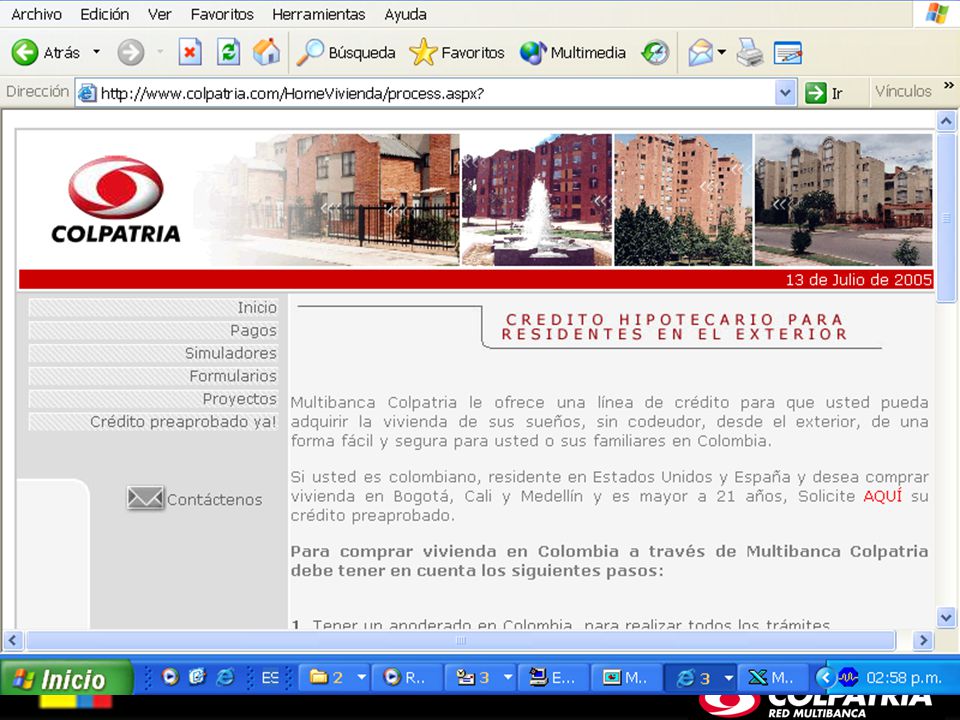Open the Ver menu
Image resolution: width=960 pixels, height=720 pixels.
159,14
